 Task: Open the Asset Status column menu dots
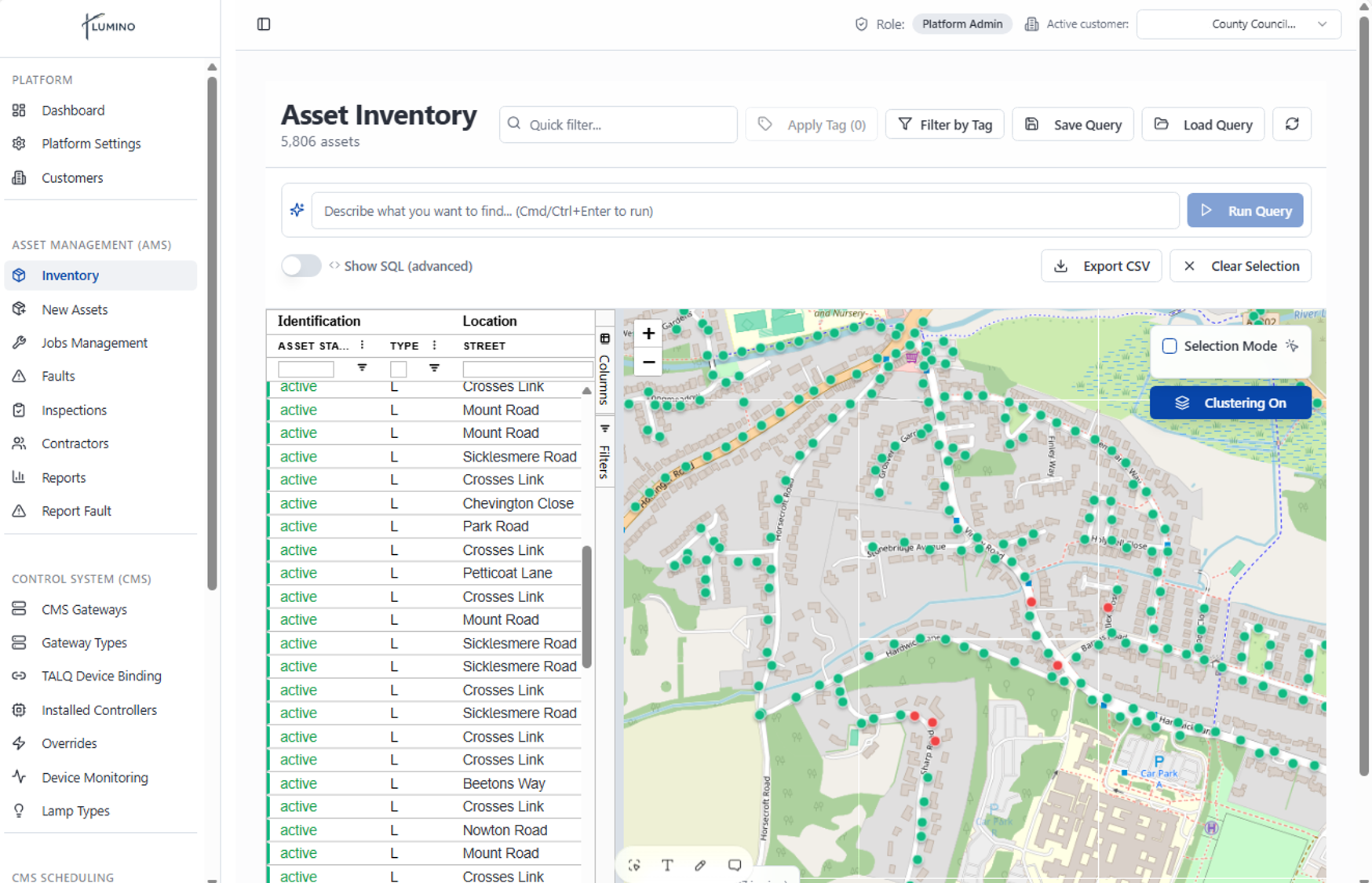[362, 345]
